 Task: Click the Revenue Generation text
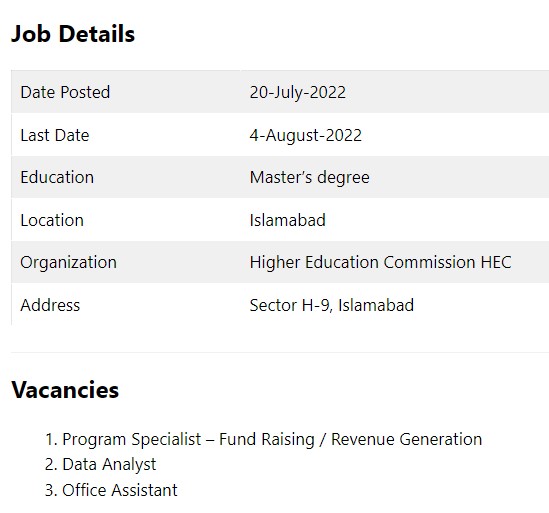tap(406, 439)
